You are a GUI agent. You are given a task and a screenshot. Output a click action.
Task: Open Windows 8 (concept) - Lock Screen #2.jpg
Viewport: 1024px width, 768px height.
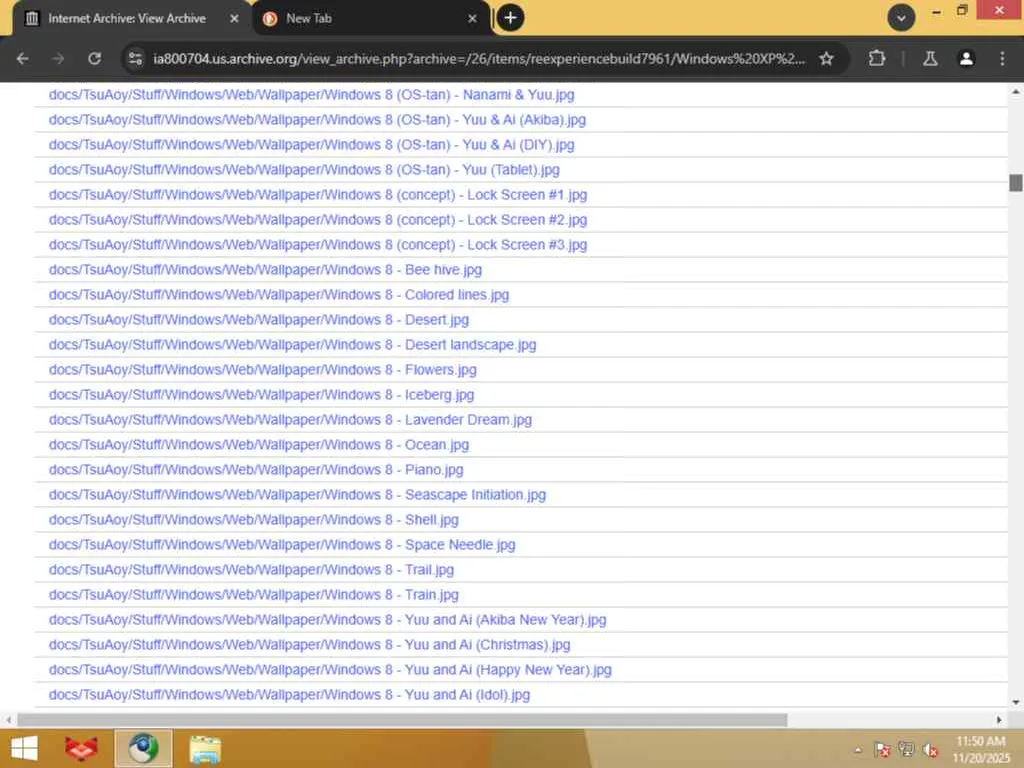click(318, 219)
